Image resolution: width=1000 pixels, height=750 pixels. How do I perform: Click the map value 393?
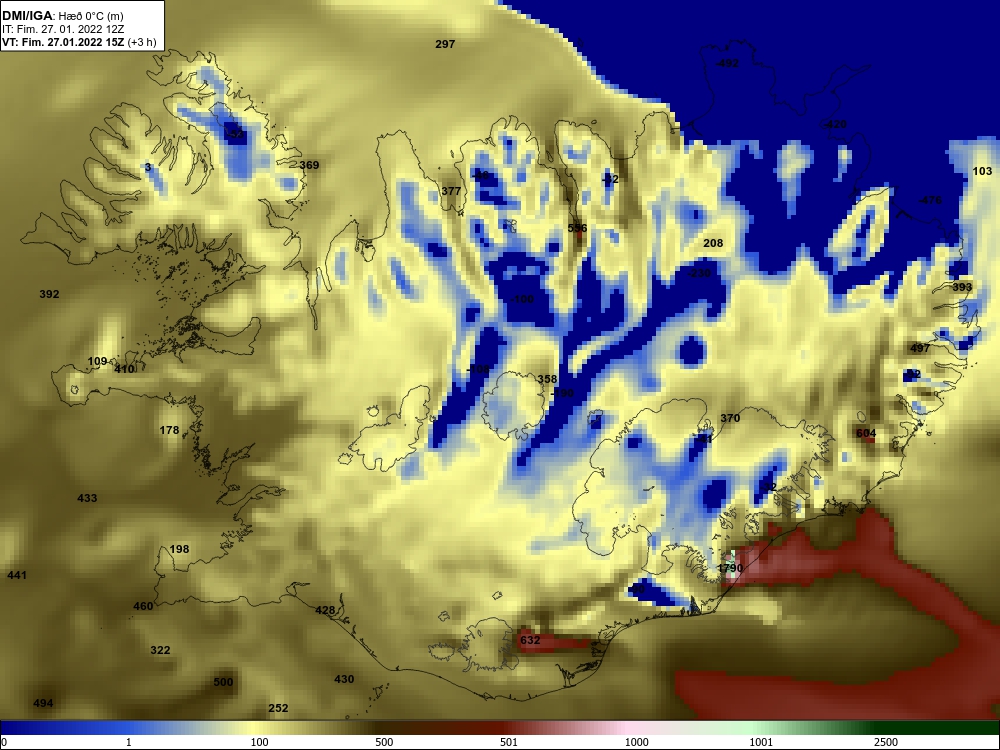pos(962,287)
